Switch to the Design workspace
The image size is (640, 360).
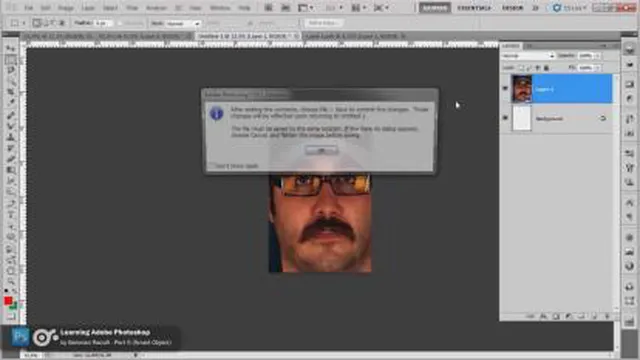click(512, 8)
